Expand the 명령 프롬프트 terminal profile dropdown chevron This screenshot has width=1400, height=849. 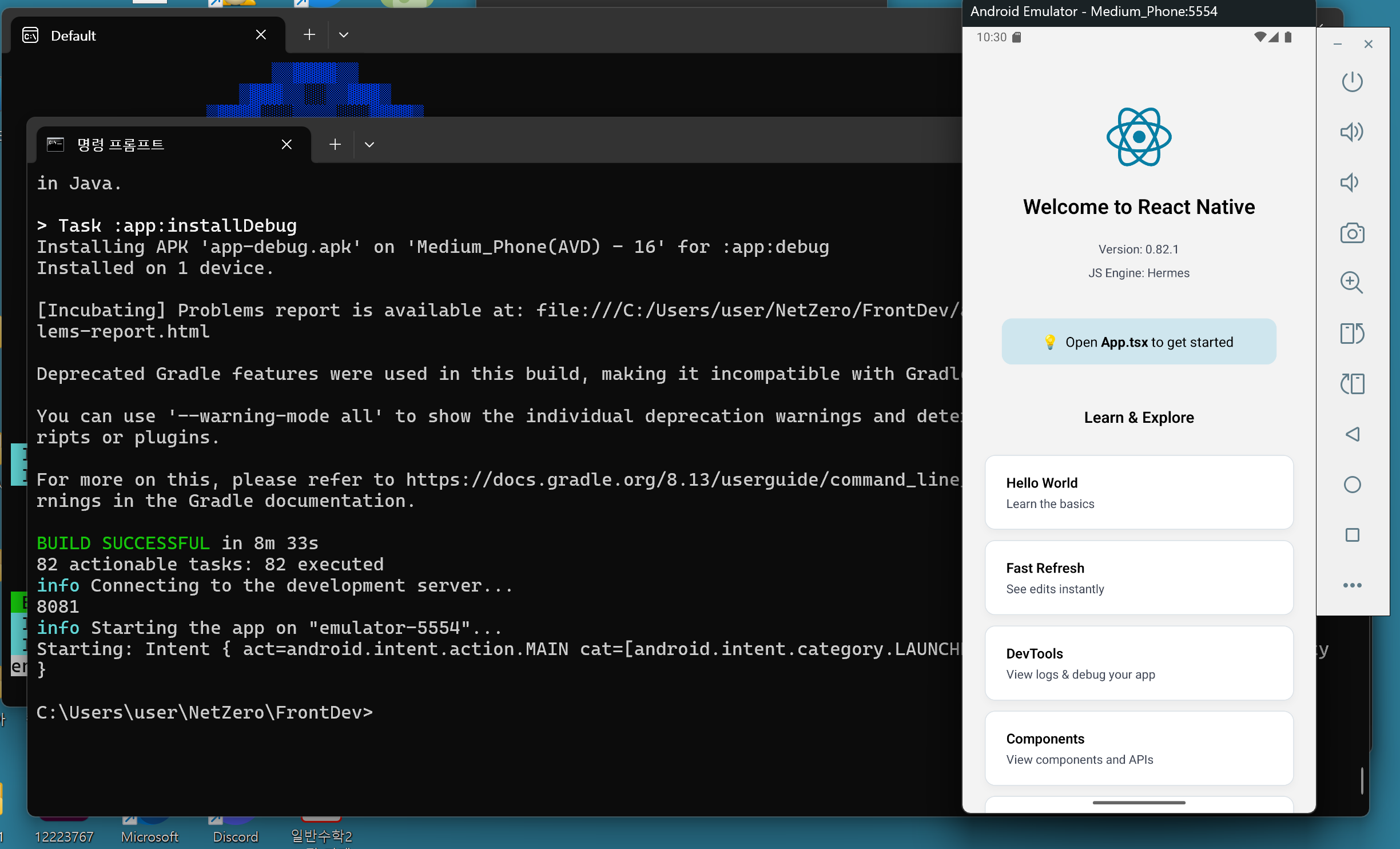click(369, 145)
